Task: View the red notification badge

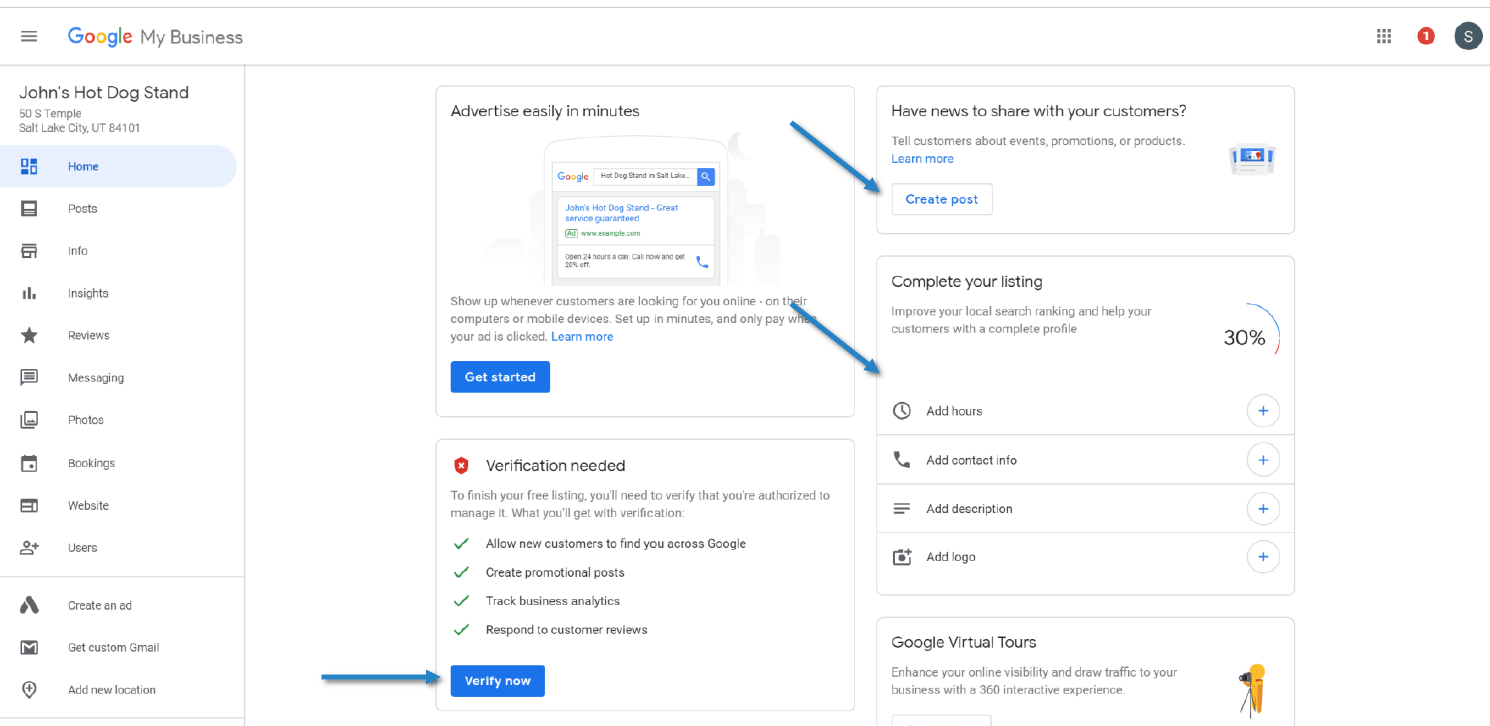Action: (1426, 36)
